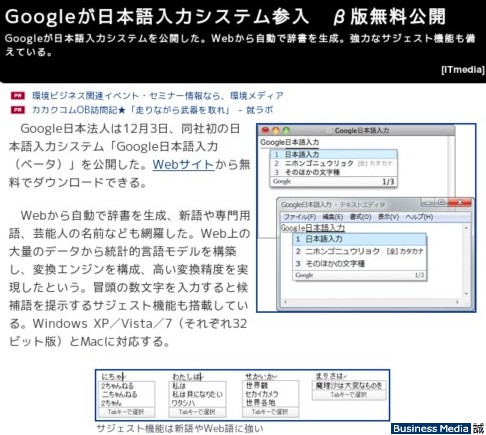Click the Windows text editor maximize button
The width and height of the screenshot is (486, 435).
click(x=441, y=202)
